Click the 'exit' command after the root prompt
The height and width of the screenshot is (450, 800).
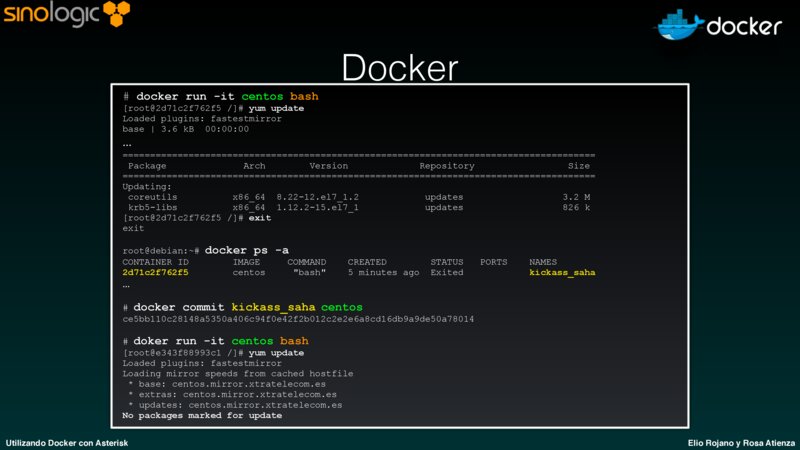point(260,217)
